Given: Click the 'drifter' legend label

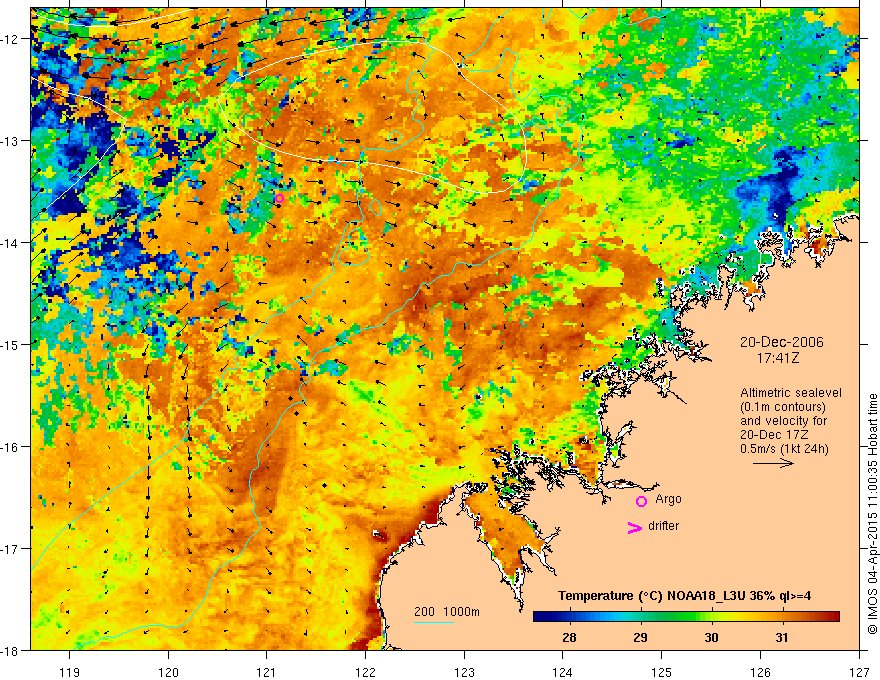Looking at the screenshot, I should coord(663,526).
